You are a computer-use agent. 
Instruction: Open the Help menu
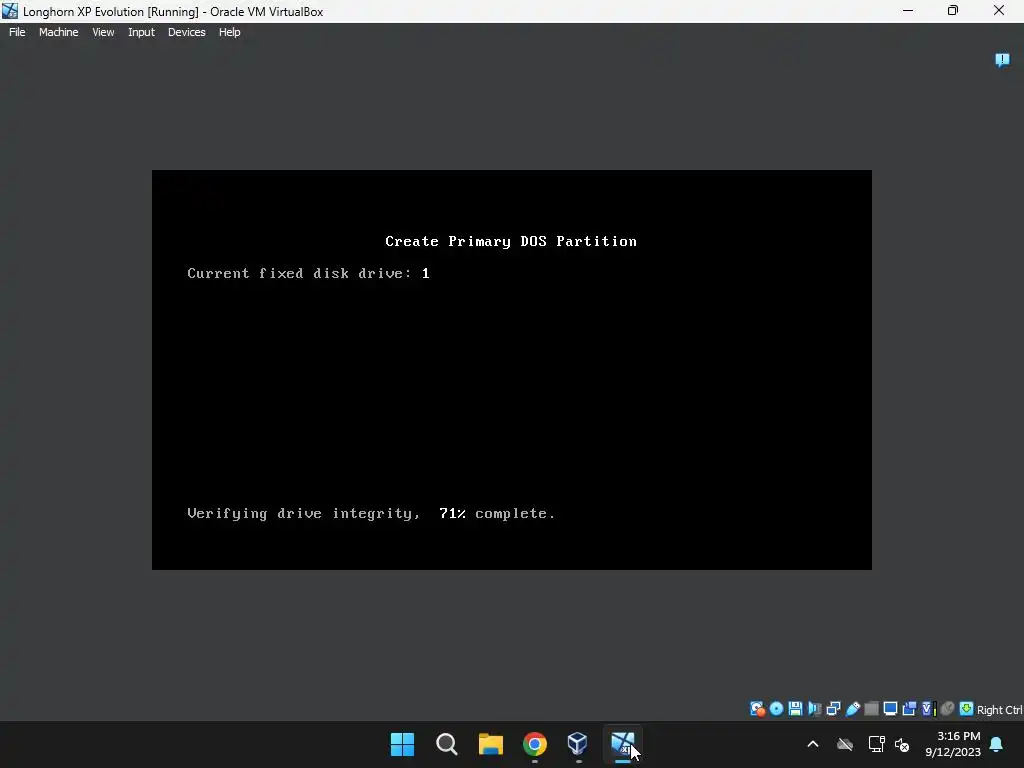(x=229, y=32)
